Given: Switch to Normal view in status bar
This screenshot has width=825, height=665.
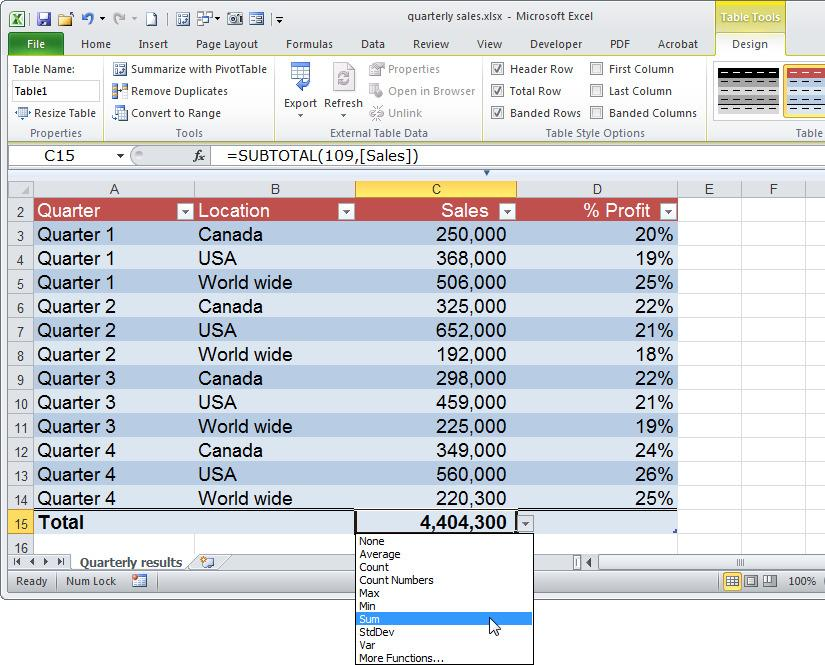Looking at the screenshot, I should click(732, 581).
